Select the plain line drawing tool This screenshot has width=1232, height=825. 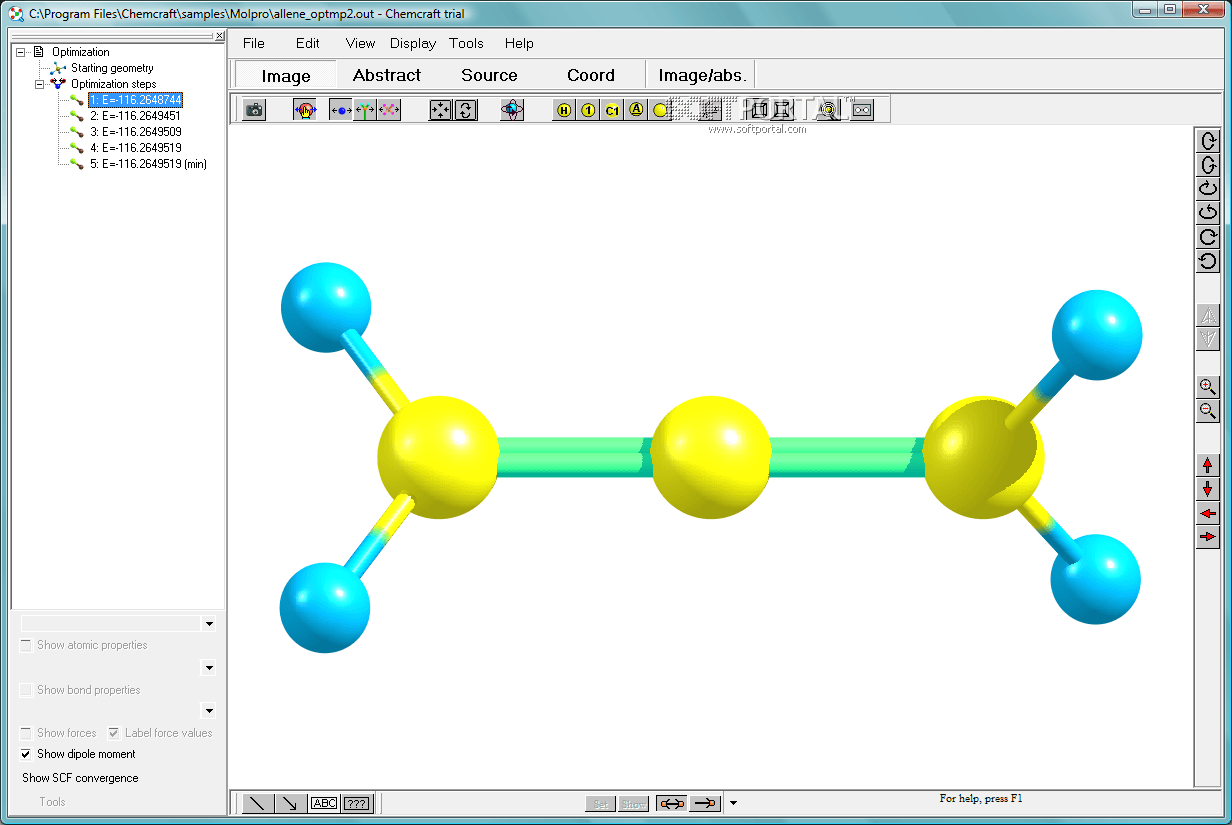[x=258, y=803]
